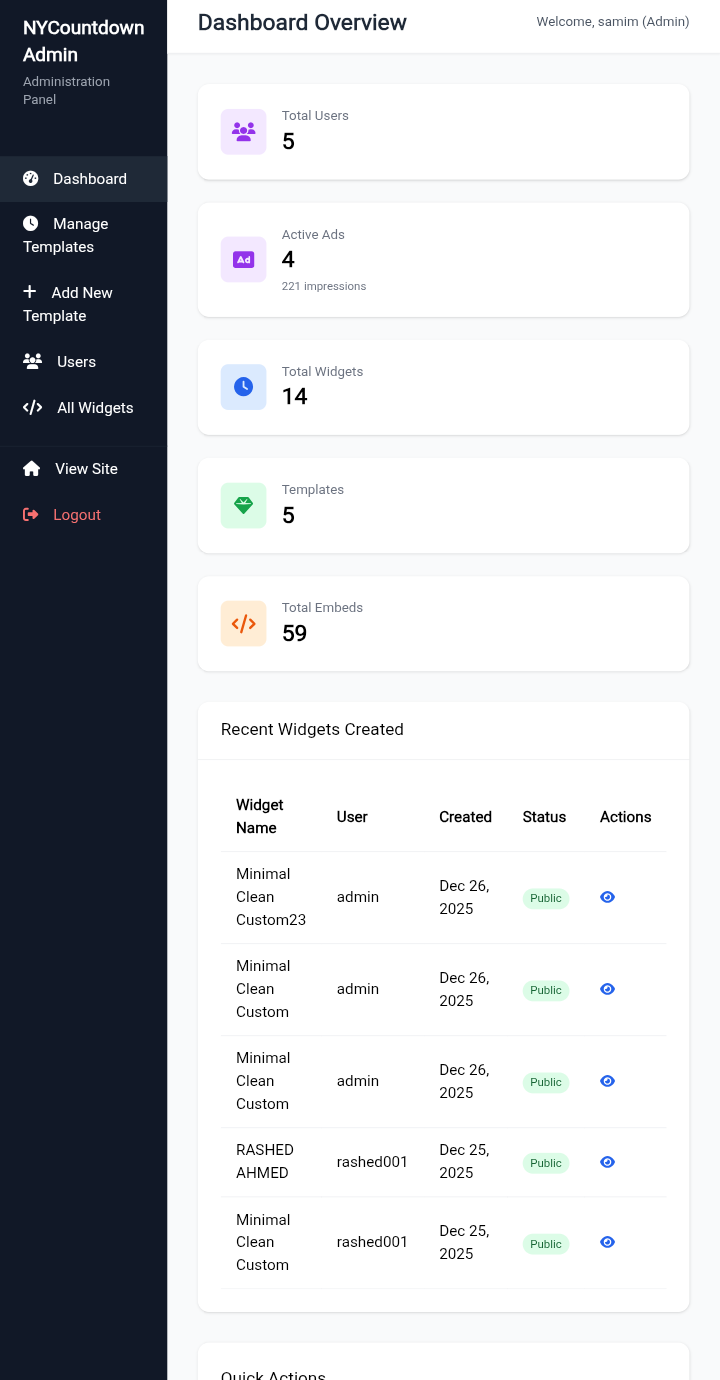Click 'Welcome, samim (Admin)' header text

pyautogui.click(x=613, y=21)
